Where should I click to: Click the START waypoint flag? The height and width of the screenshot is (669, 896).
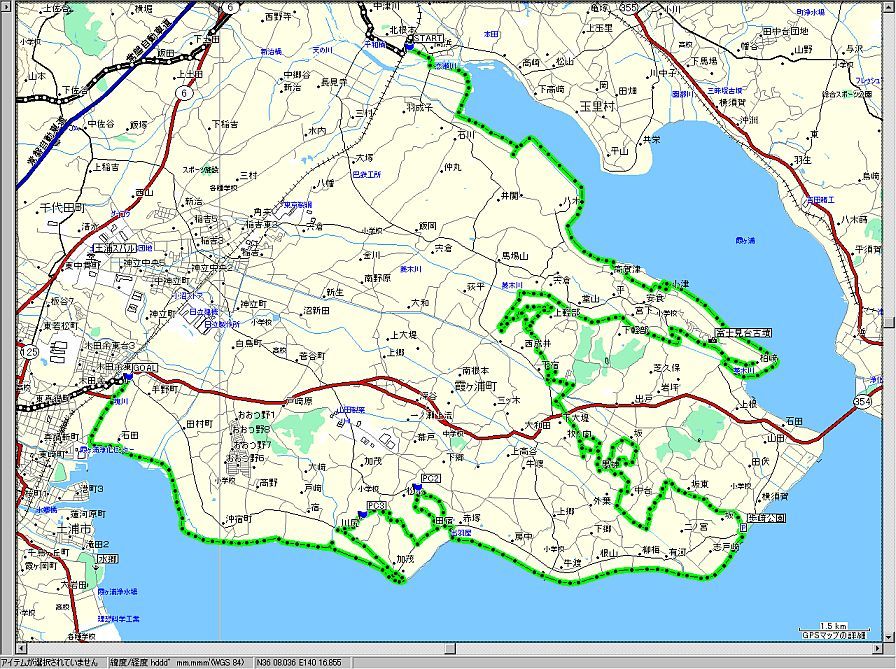(x=409, y=46)
